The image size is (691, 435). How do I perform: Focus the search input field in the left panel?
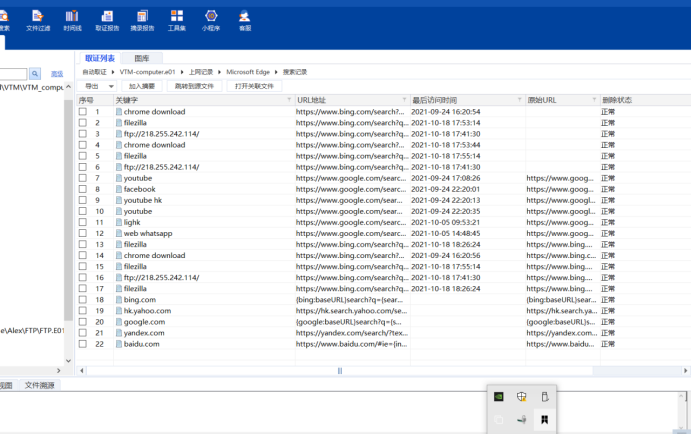(x=13, y=74)
